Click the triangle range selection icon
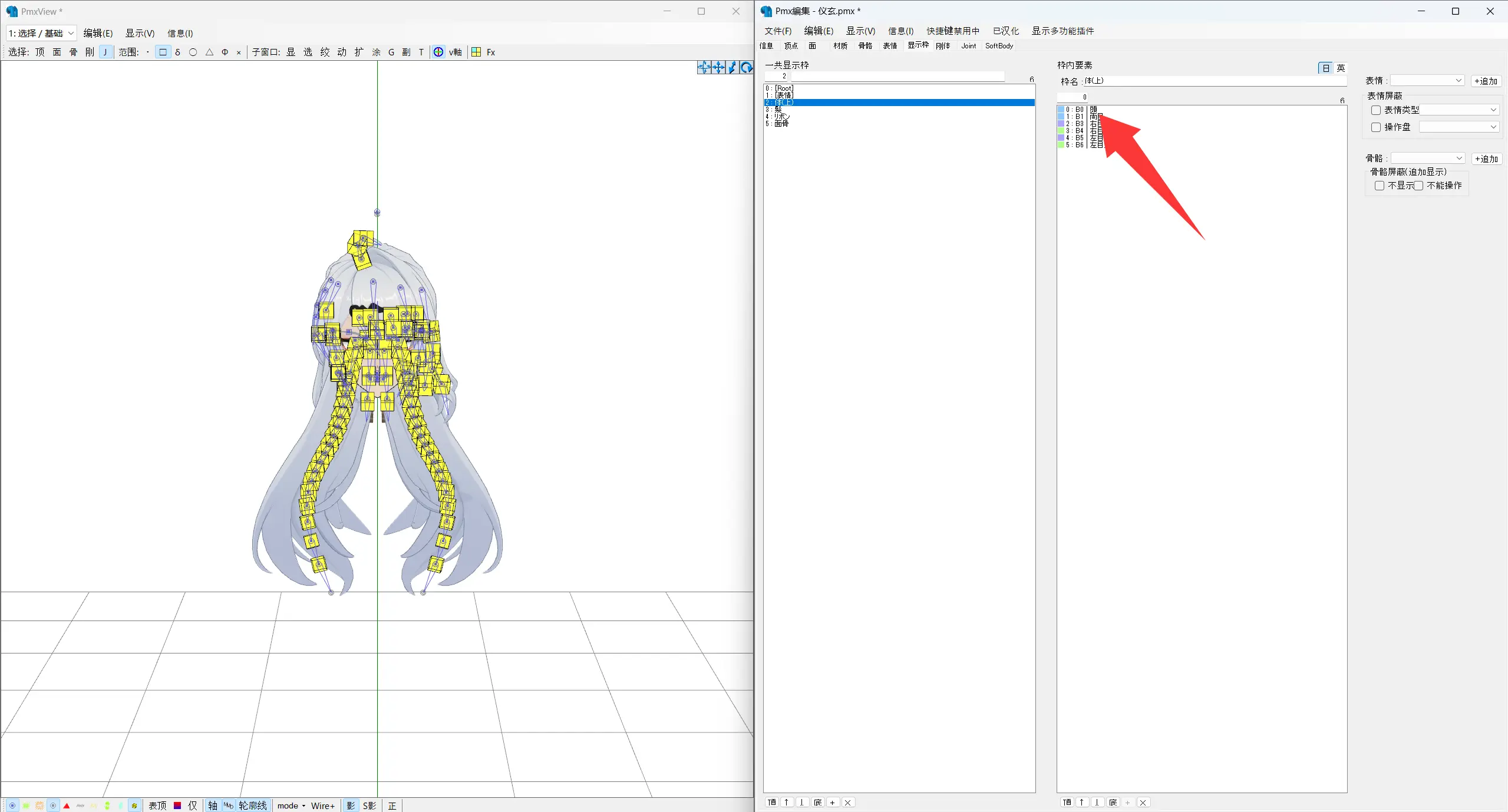The height and width of the screenshot is (812, 1508). pyautogui.click(x=209, y=52)
